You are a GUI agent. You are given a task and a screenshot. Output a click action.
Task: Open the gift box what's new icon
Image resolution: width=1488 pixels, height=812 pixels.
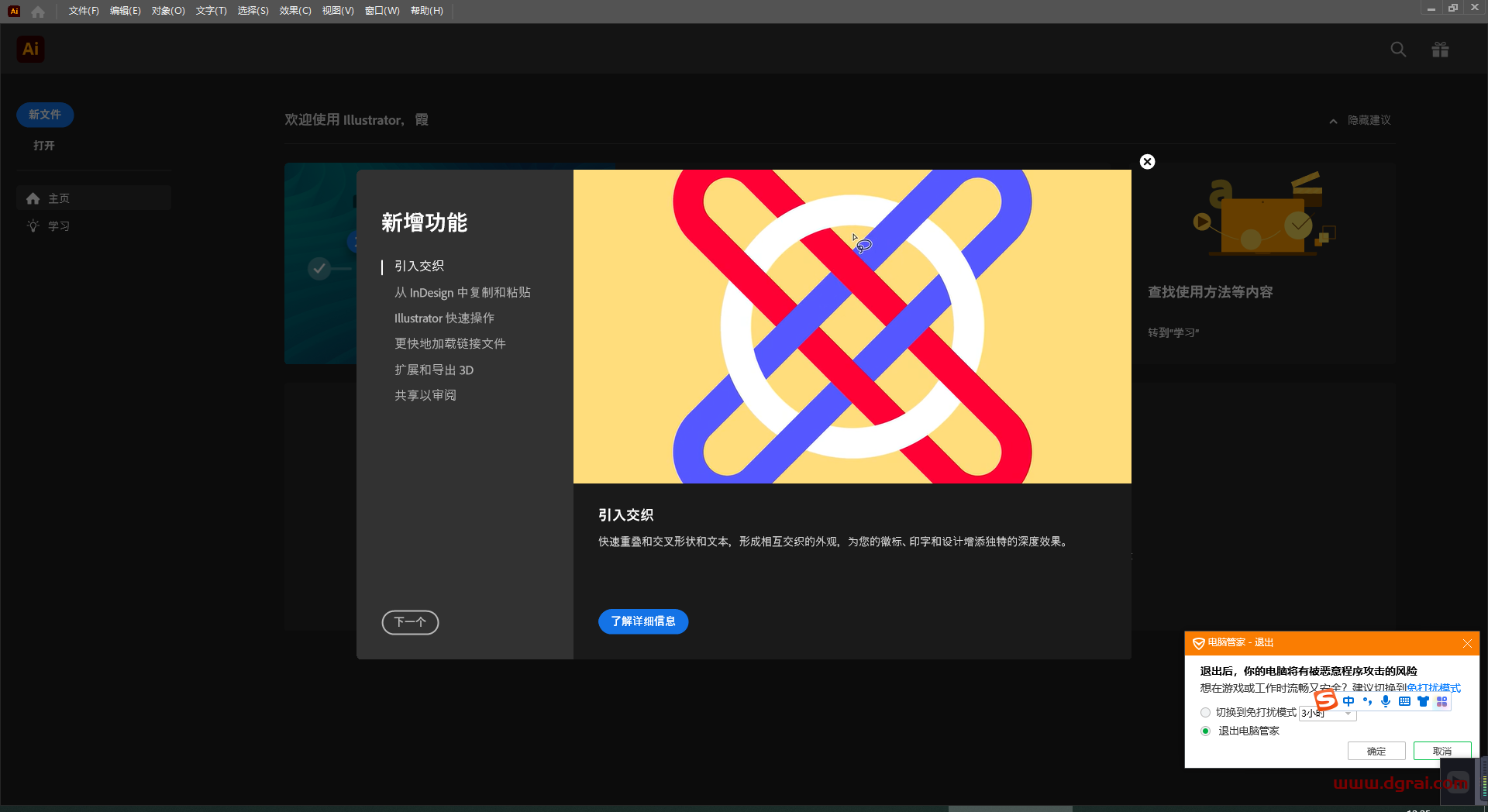[1440, 50]
